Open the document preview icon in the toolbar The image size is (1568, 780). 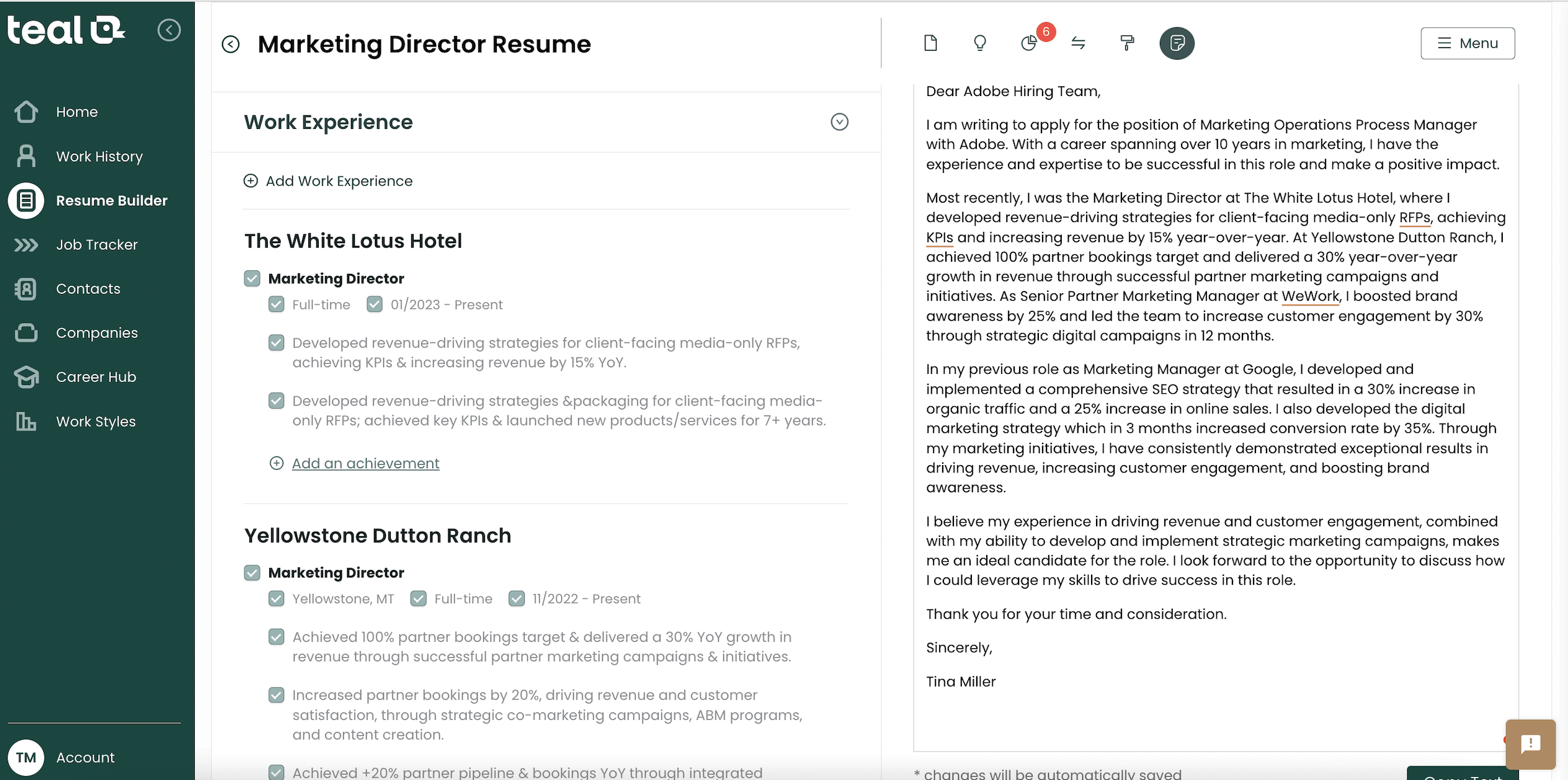point(930,43)
